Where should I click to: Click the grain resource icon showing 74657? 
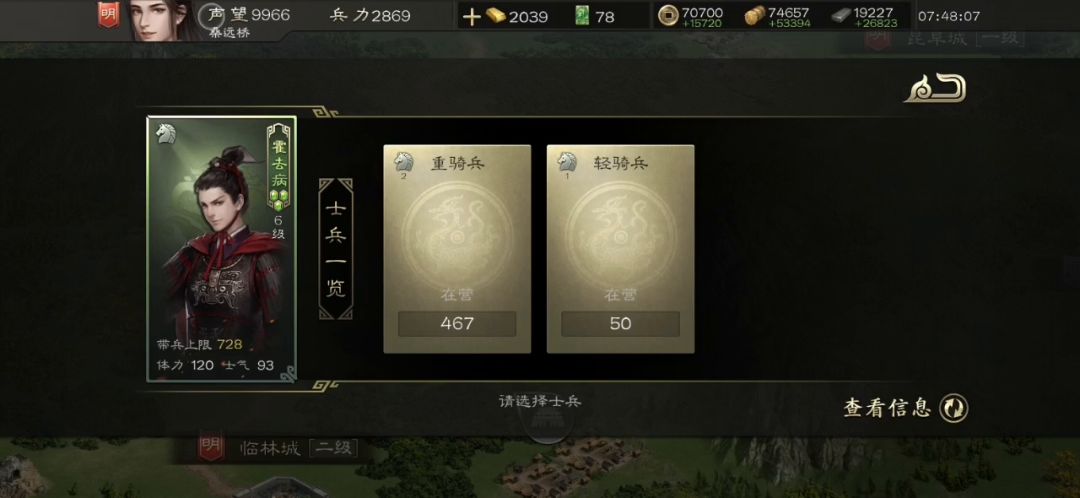click(754, 16)
